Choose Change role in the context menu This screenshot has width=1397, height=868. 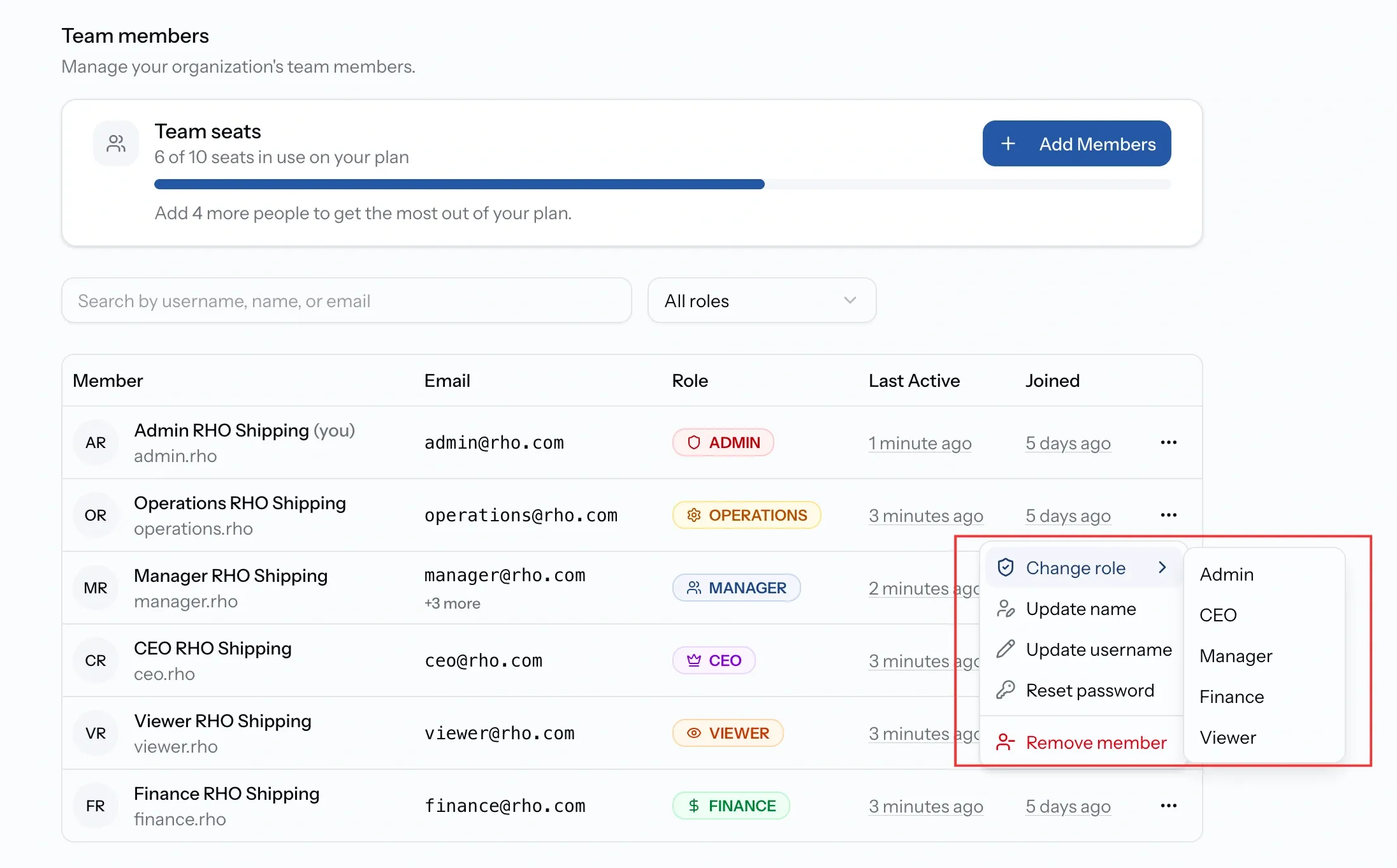pos(1083,567)
